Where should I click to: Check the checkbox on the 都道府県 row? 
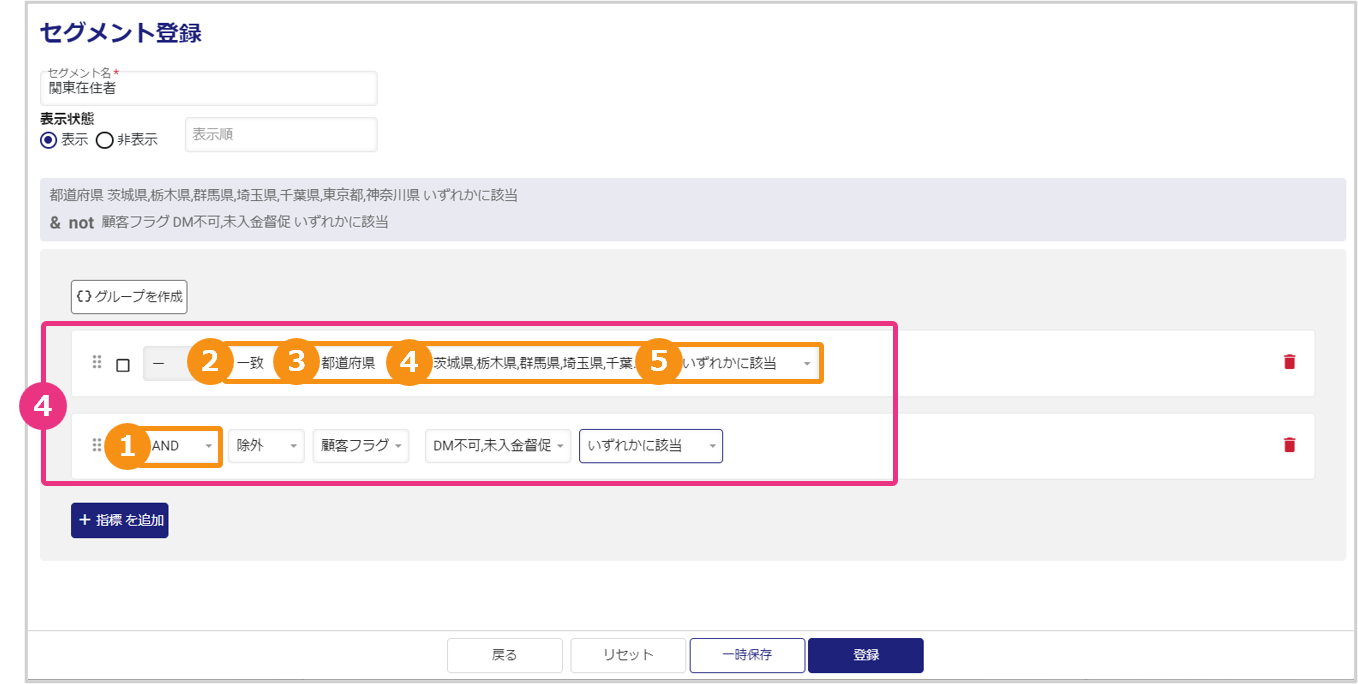(x=123, y=365)
